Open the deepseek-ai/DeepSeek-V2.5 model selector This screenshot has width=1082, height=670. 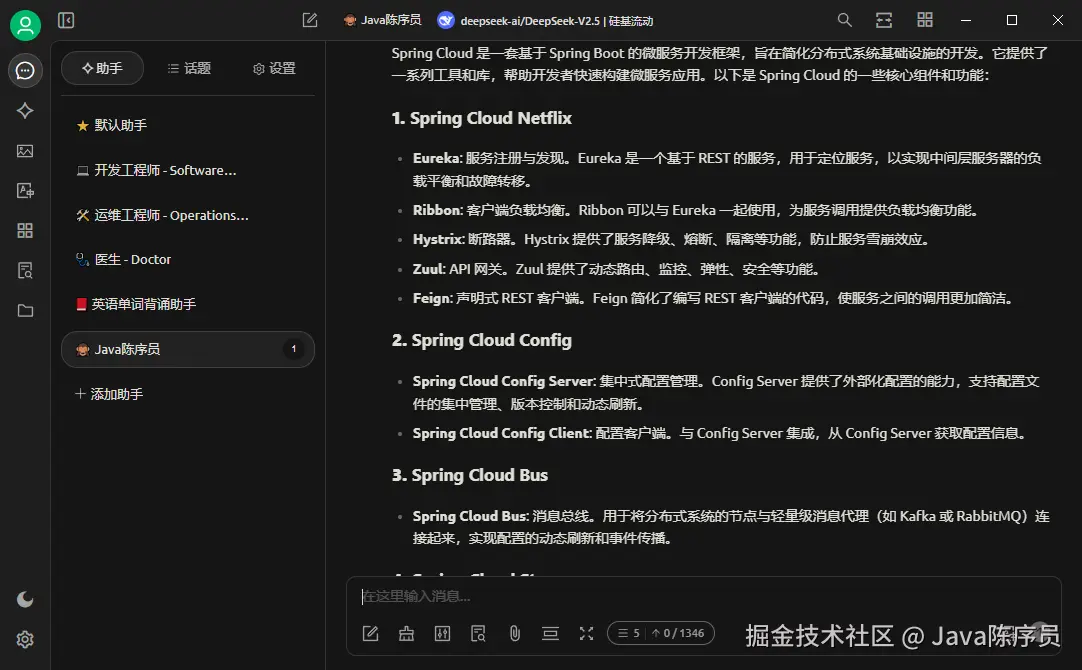pos(545,21)
